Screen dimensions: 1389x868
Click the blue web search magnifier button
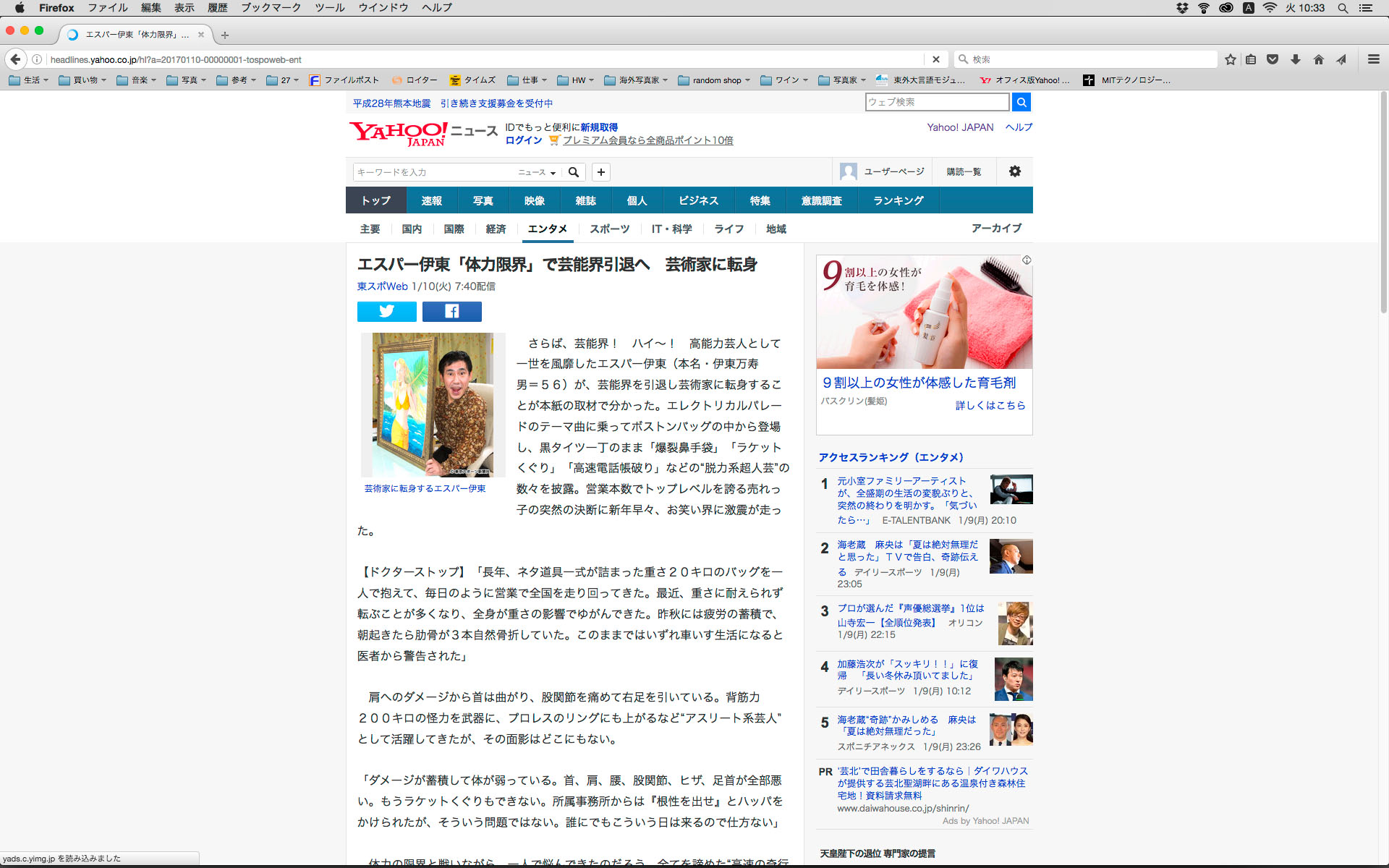pos(1021,102)
